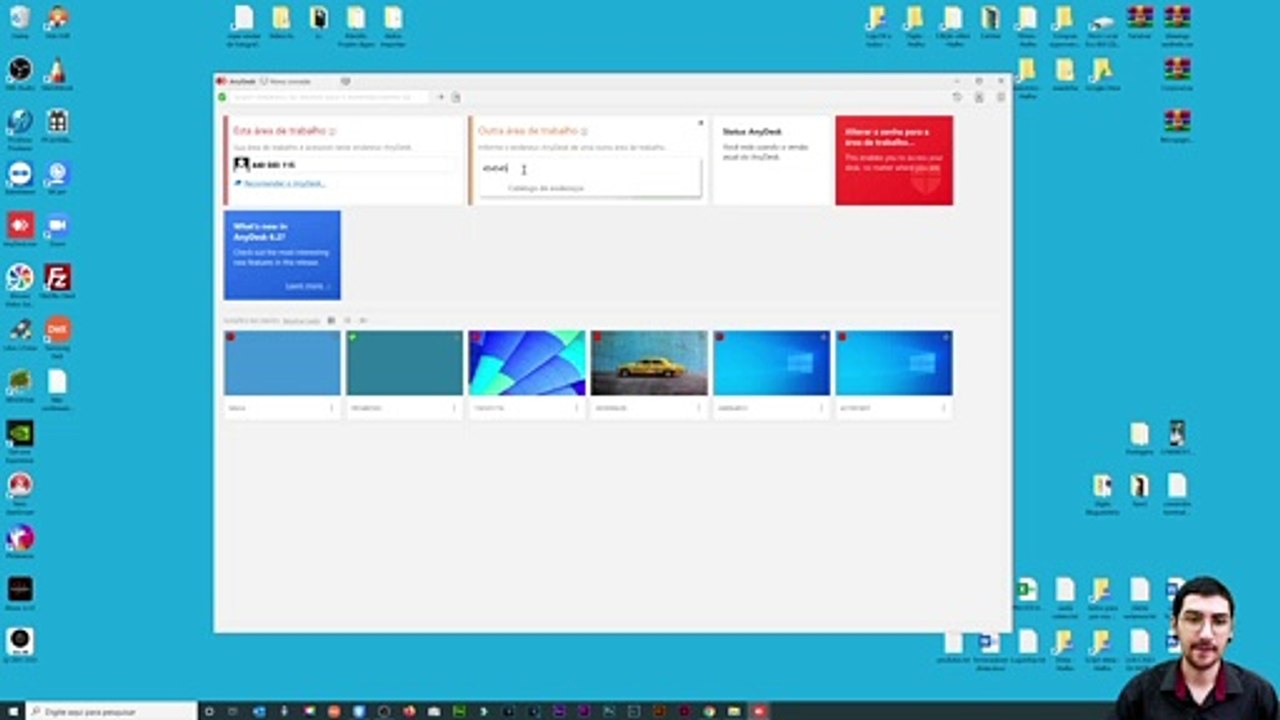This screenshot has height=720, width=1280.
Task: Click the Windows taskbar search box
Action: tap(110, 711)
